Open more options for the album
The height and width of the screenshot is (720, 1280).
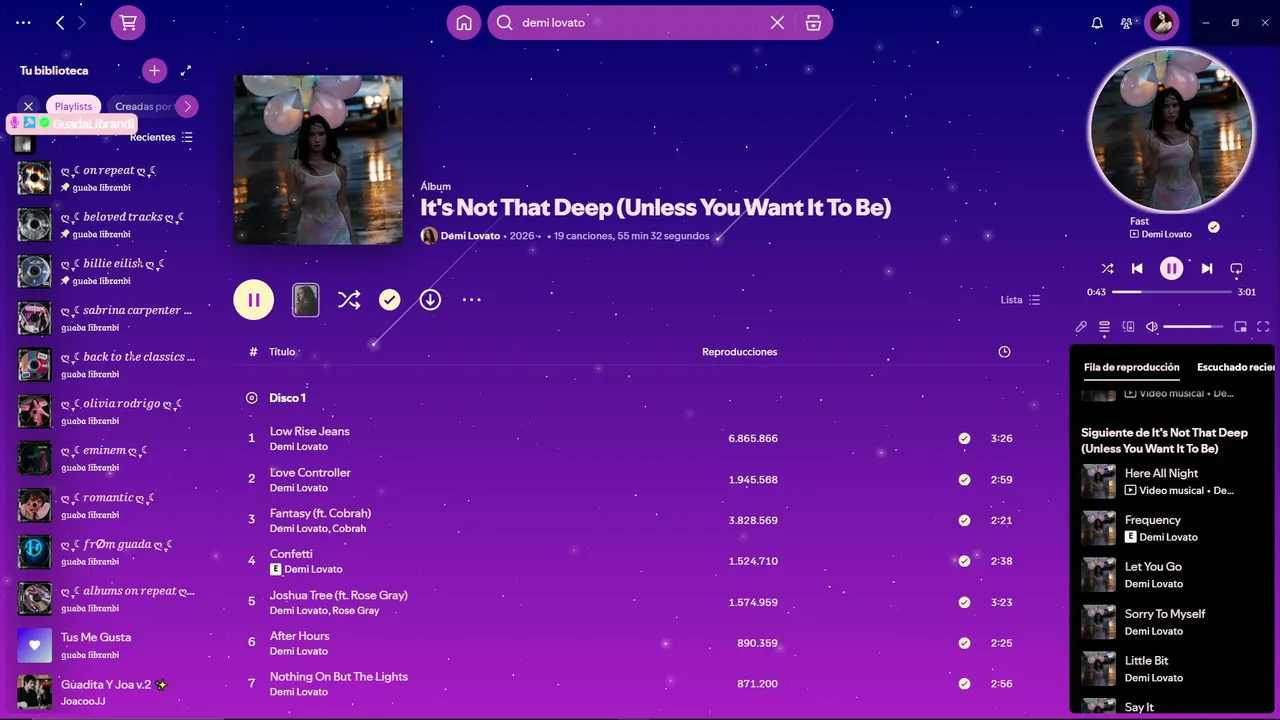click(472, 299)
